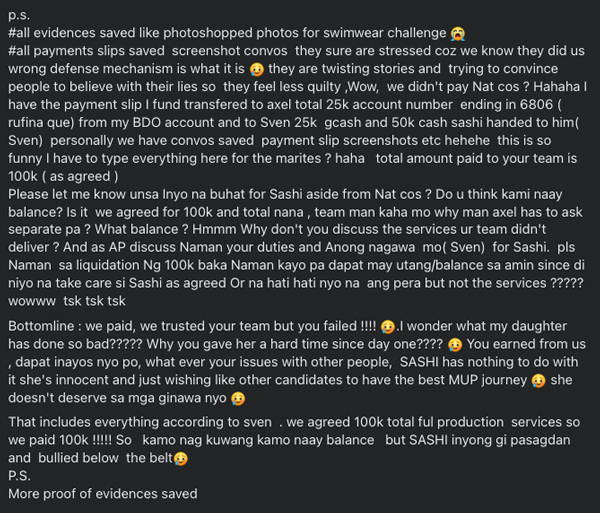The image size is (600, 513).
Task: Click the crying emoji after 'you failed !!!!'
Action: pos(388,327)
